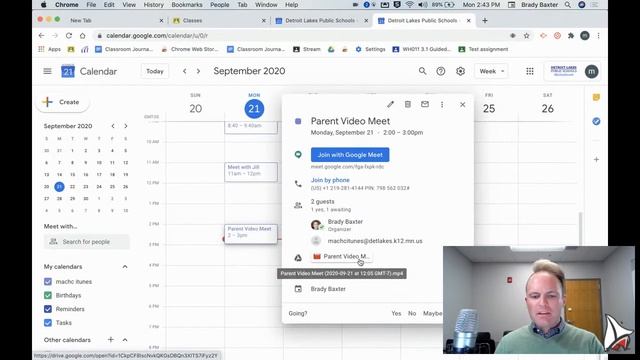Open the account avatar in Calendar
640x360 pixels.
pos(591,71)
